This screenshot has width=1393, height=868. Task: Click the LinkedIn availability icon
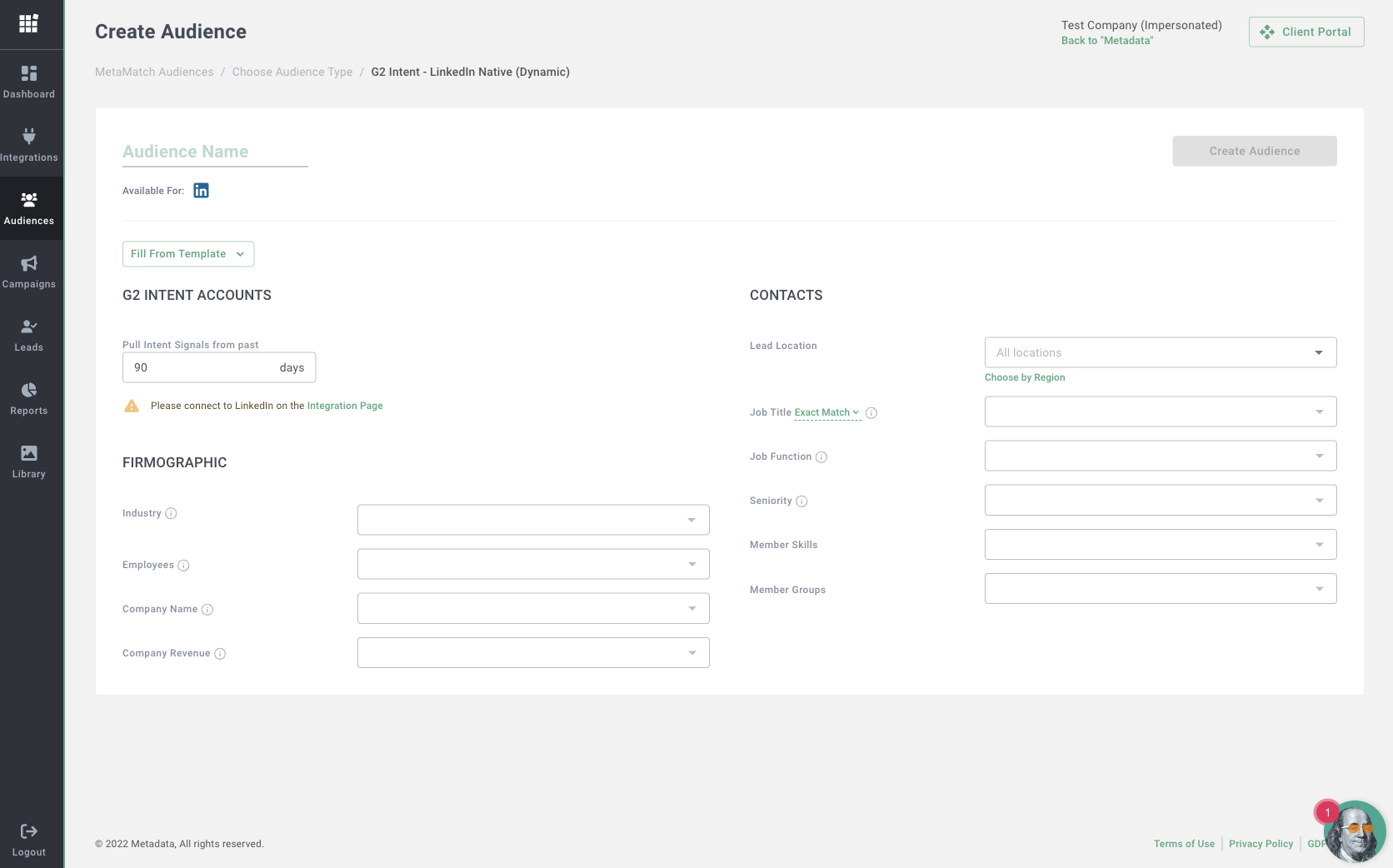point(201,191)
